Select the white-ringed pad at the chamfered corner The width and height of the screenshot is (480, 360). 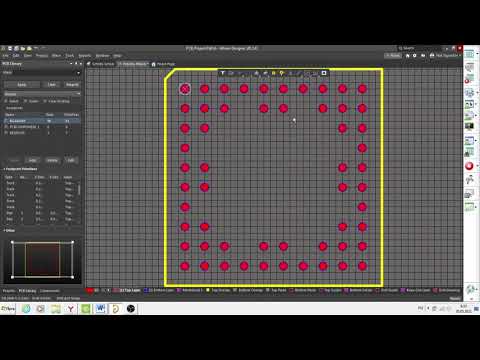(185, 89)
